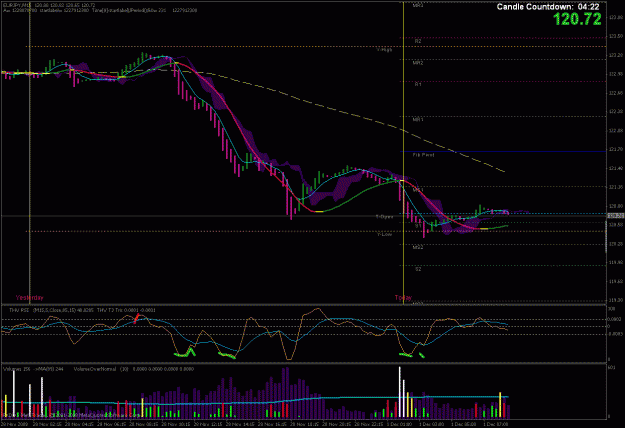This screenshot has width=625, height=428.
Task: Click the Candle Countdown timer text
Action: 548,7
